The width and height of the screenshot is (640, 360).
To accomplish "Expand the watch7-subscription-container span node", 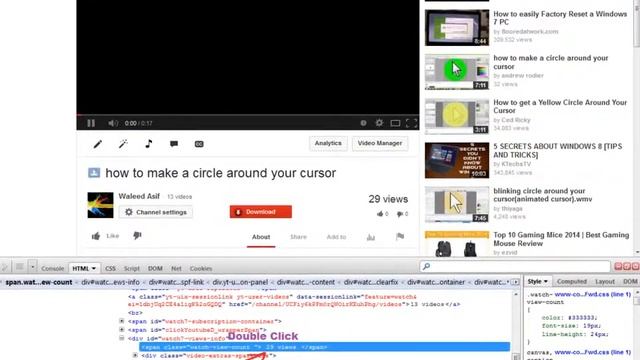I will pos(122,321).
